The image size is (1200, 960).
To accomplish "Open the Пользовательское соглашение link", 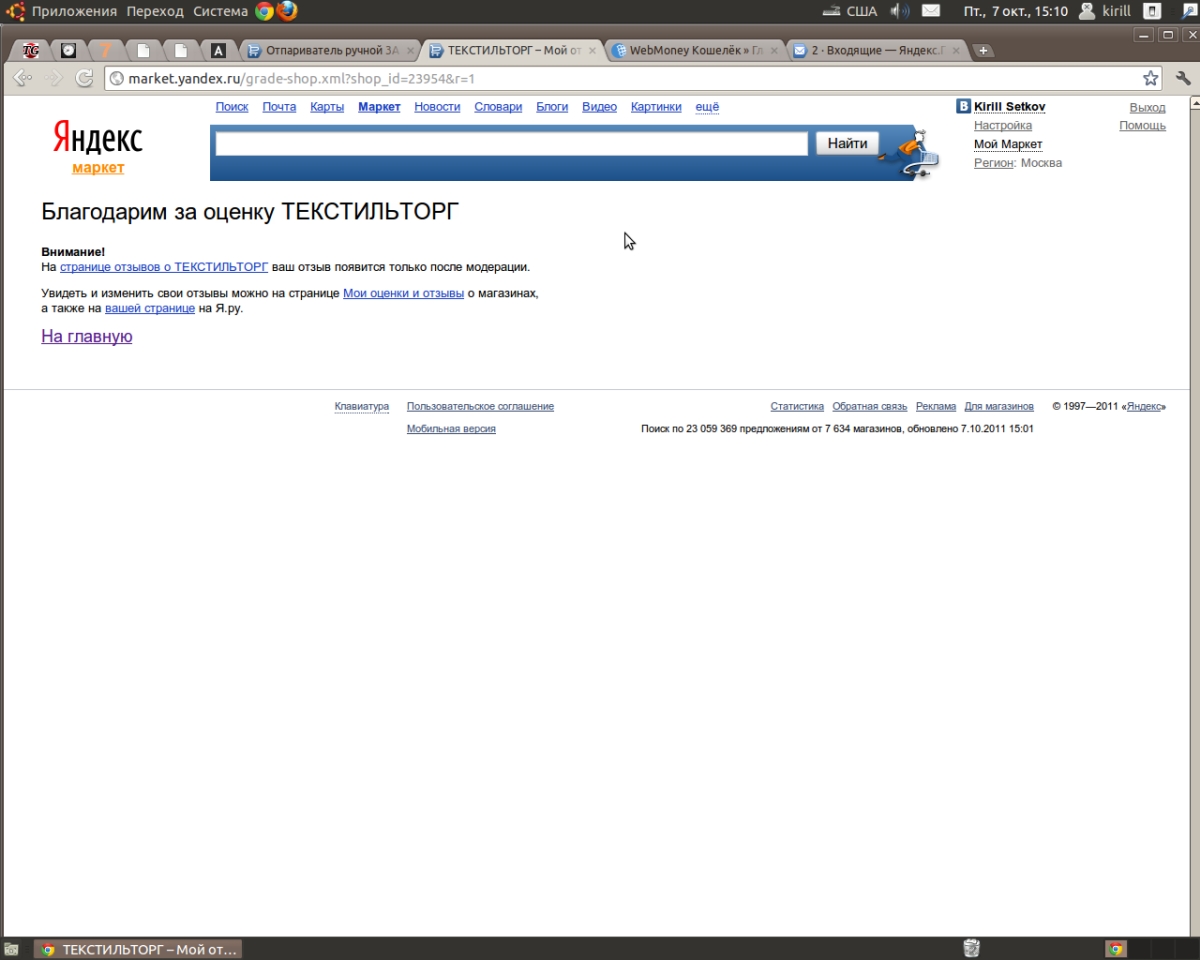I will 480,406.
